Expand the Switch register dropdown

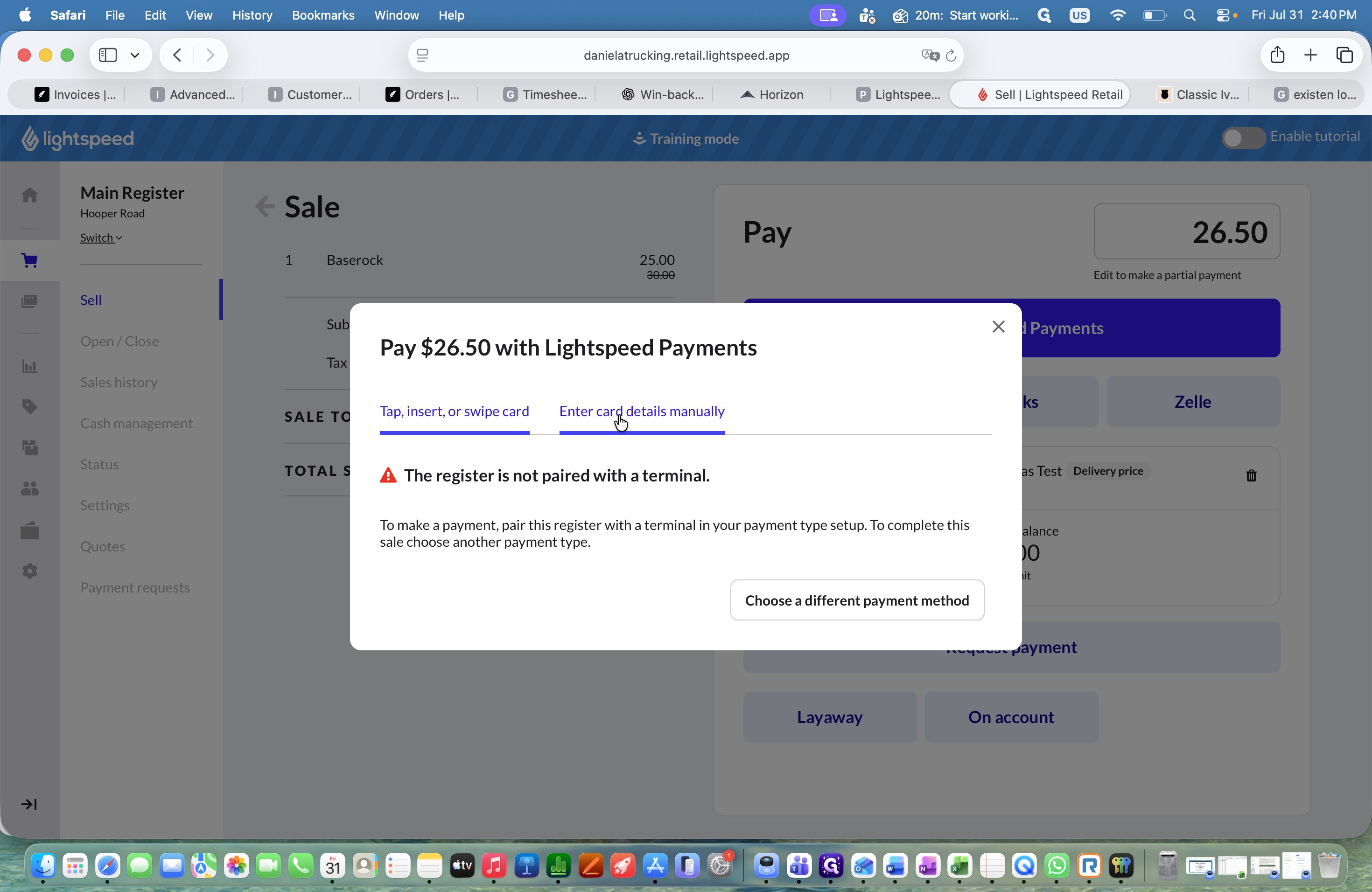tap(101, 237)
